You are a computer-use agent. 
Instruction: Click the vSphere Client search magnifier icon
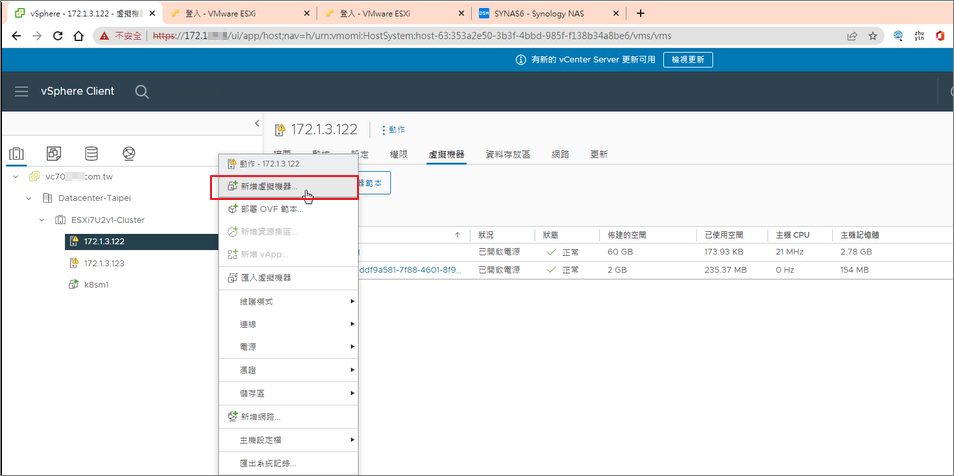pos(142,92)
